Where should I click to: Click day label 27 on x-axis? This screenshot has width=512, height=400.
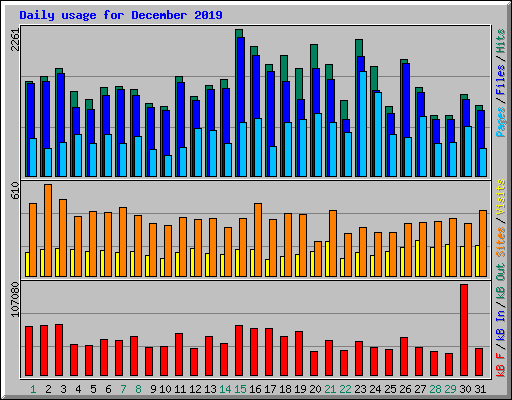[x=420, y=389]
